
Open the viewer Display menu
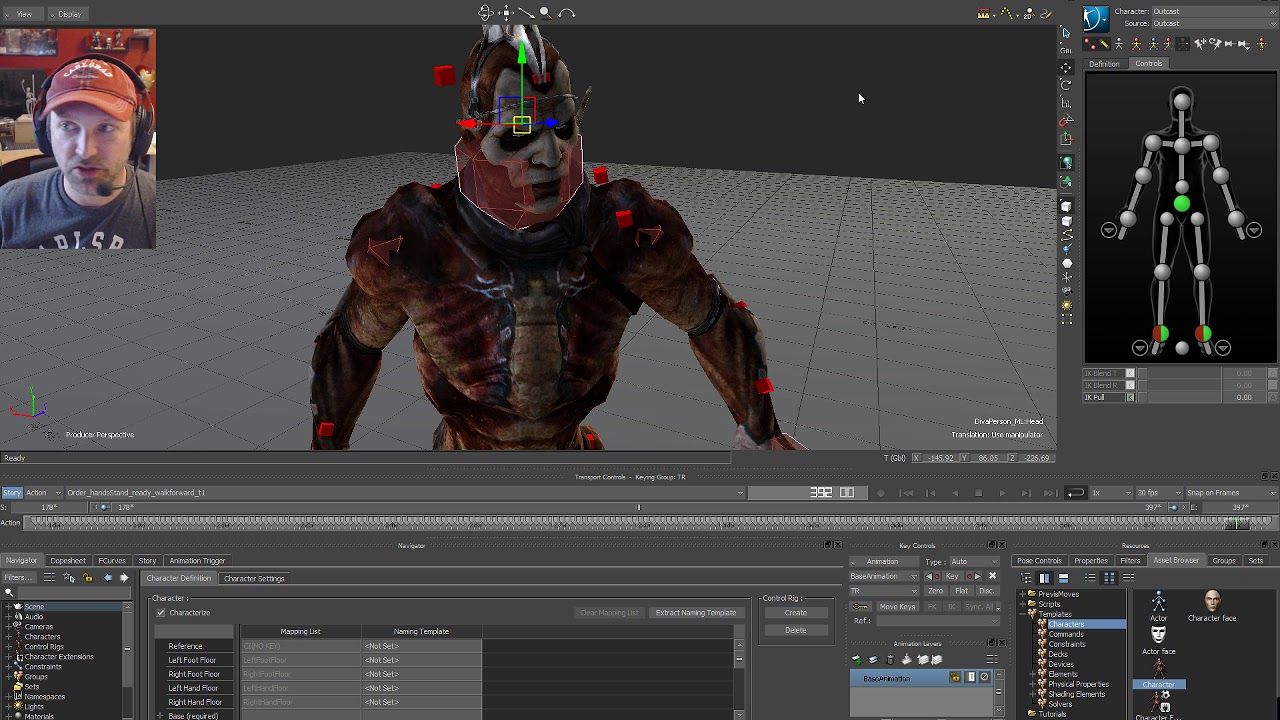[x=69, y=14]
